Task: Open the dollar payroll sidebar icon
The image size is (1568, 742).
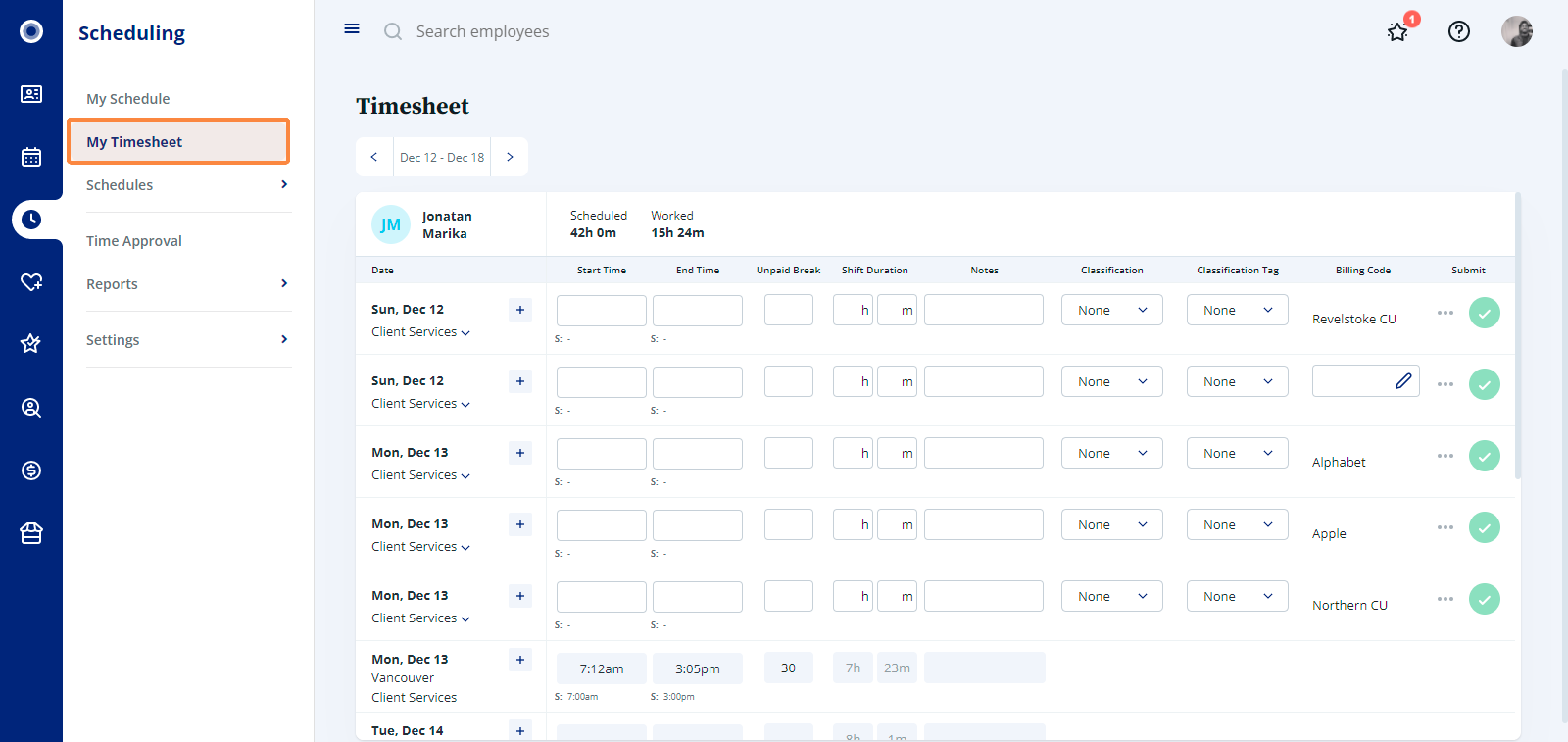Action: click(x=31, y=470)
